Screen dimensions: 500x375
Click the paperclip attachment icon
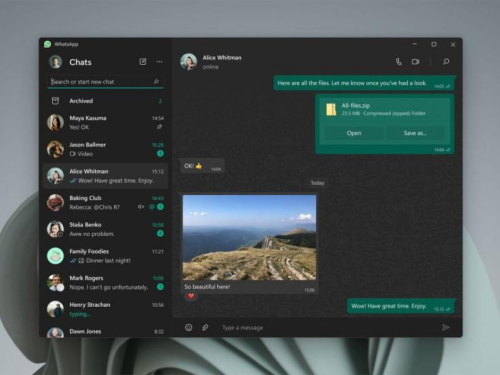coord(205,328)
